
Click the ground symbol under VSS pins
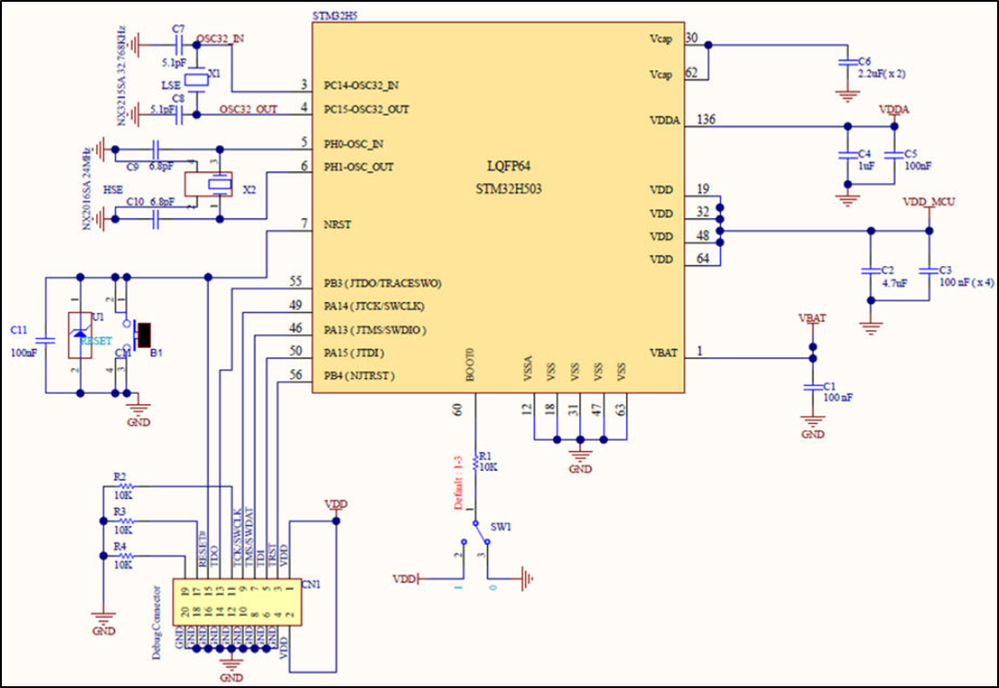click(580, 455)
